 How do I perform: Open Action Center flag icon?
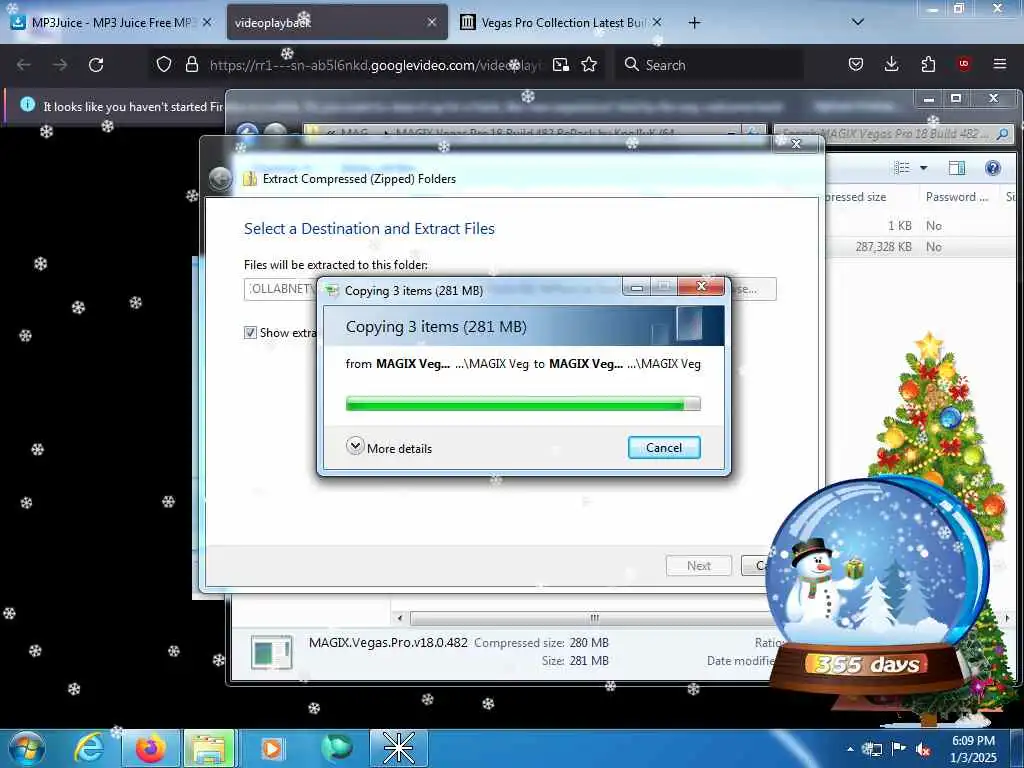click(899, 749)
